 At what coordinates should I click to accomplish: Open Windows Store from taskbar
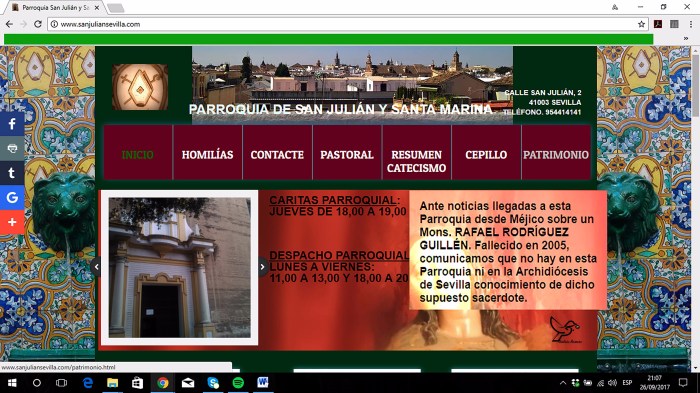[138, 383]
